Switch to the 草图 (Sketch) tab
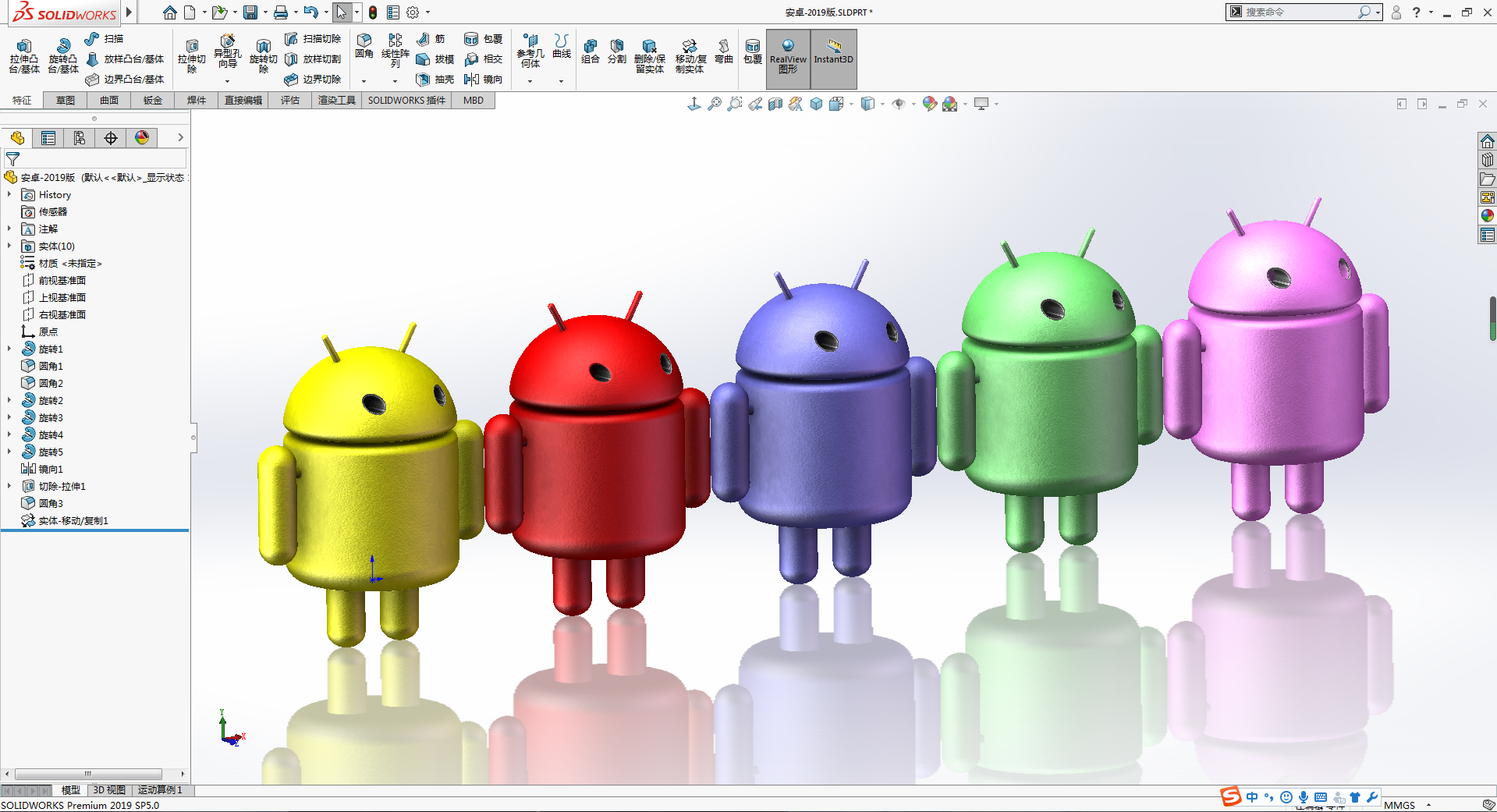1497x812 pixels. pyautogui.click(x=66, y=101)
